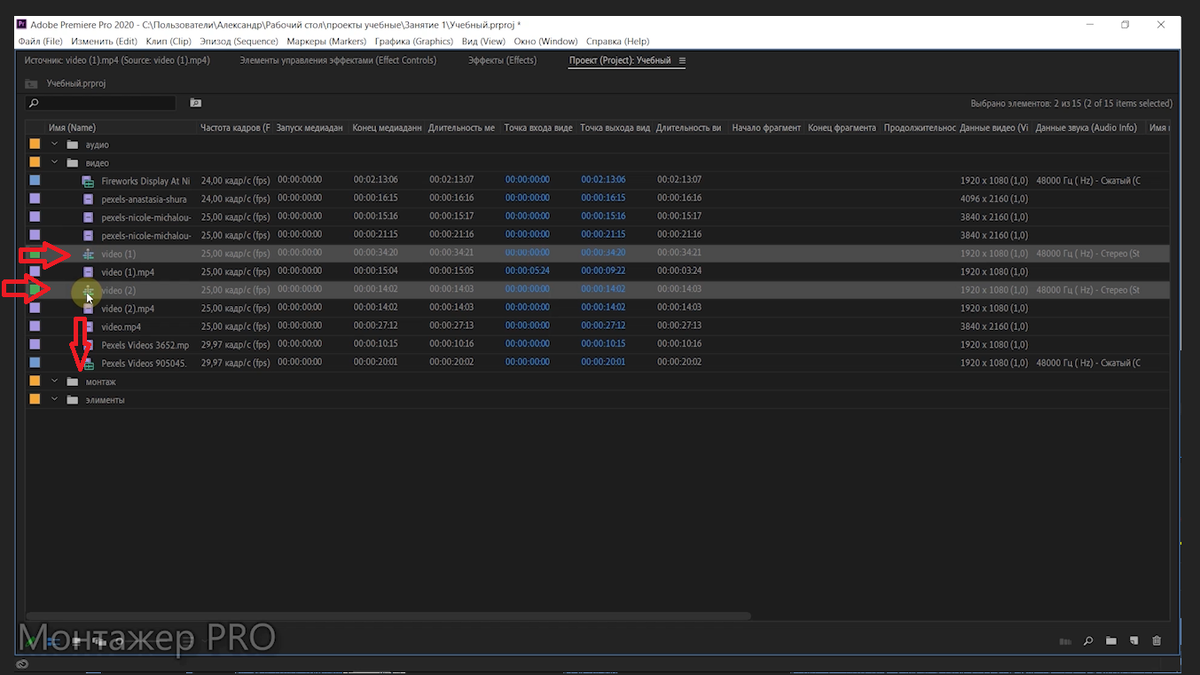Screen dimensions: 1200x675
Task: Open the Project panel menu icon
Action: click(682, 61)
